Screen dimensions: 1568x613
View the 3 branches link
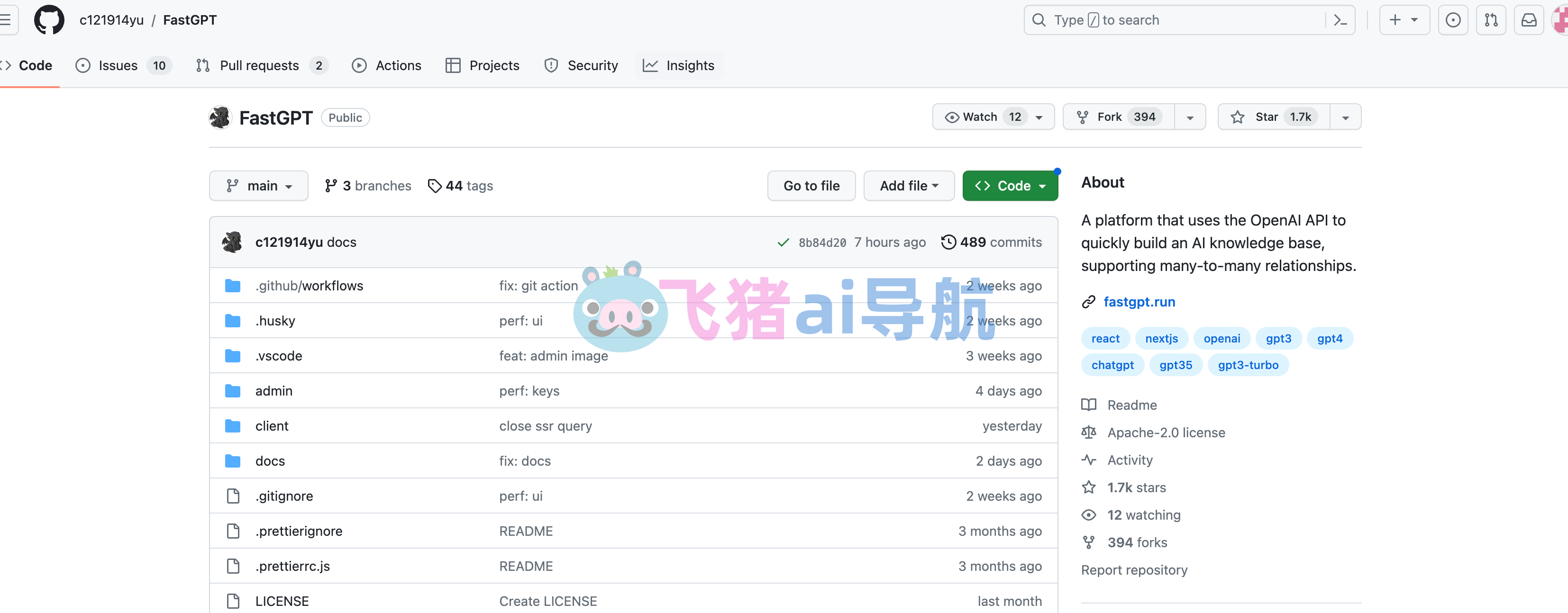pyautogui.click(x=368, y=186)
